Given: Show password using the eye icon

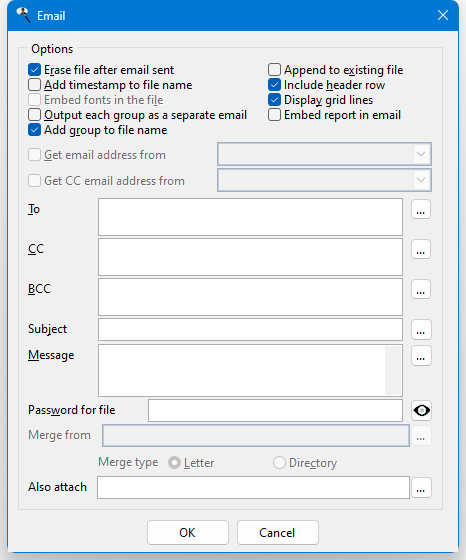Looking at the screenshot, I should coord(421,411).
